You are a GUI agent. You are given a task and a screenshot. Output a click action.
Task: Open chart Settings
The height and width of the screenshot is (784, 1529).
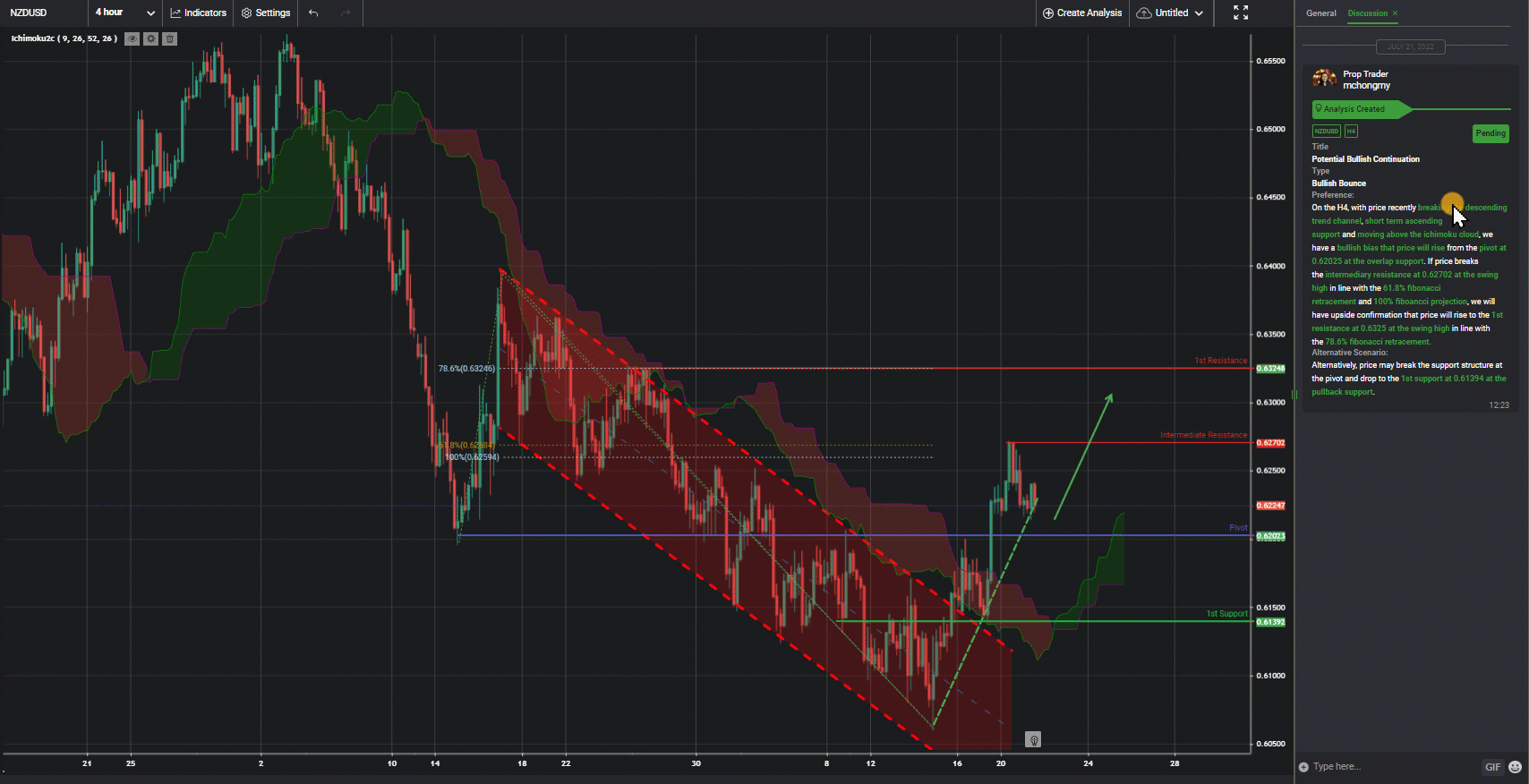pyautogui.click(x=266, y=13)
